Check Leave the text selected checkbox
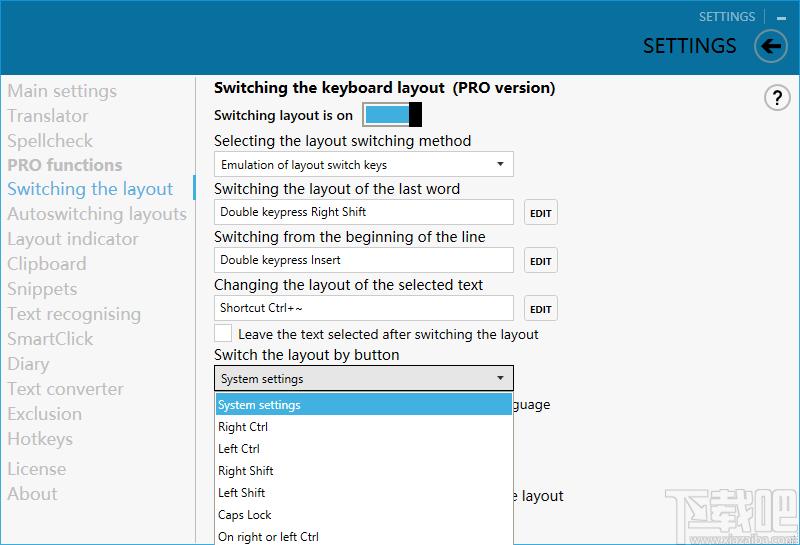Viewport: 800px width, 545px height. (223, 334)
